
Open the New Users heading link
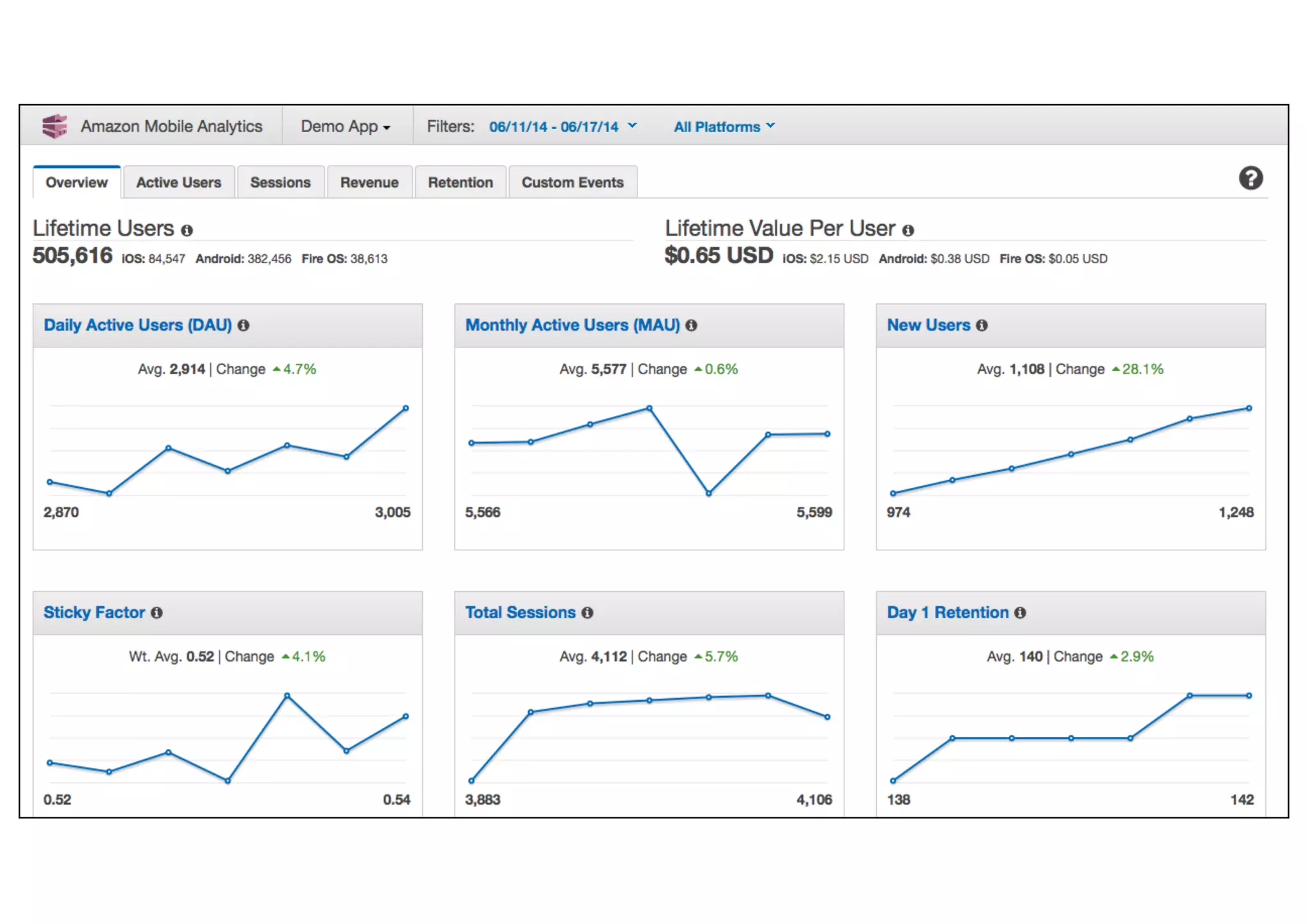click(x=929, y=325)
